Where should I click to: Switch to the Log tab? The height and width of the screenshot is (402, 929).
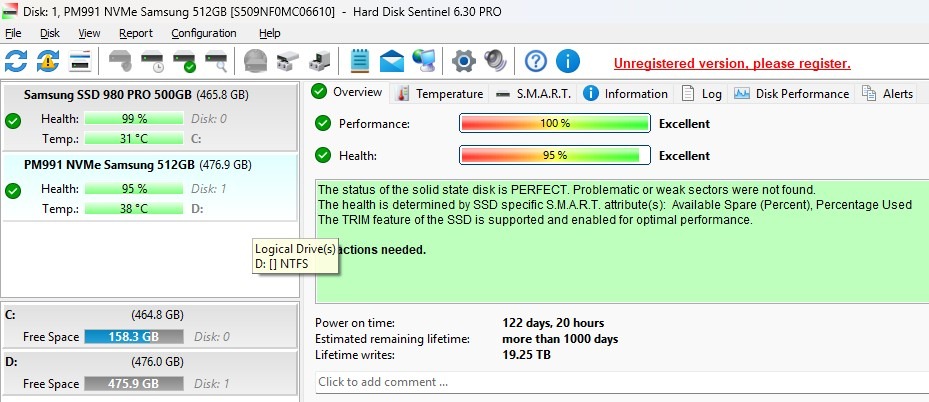tap(702, 94)
